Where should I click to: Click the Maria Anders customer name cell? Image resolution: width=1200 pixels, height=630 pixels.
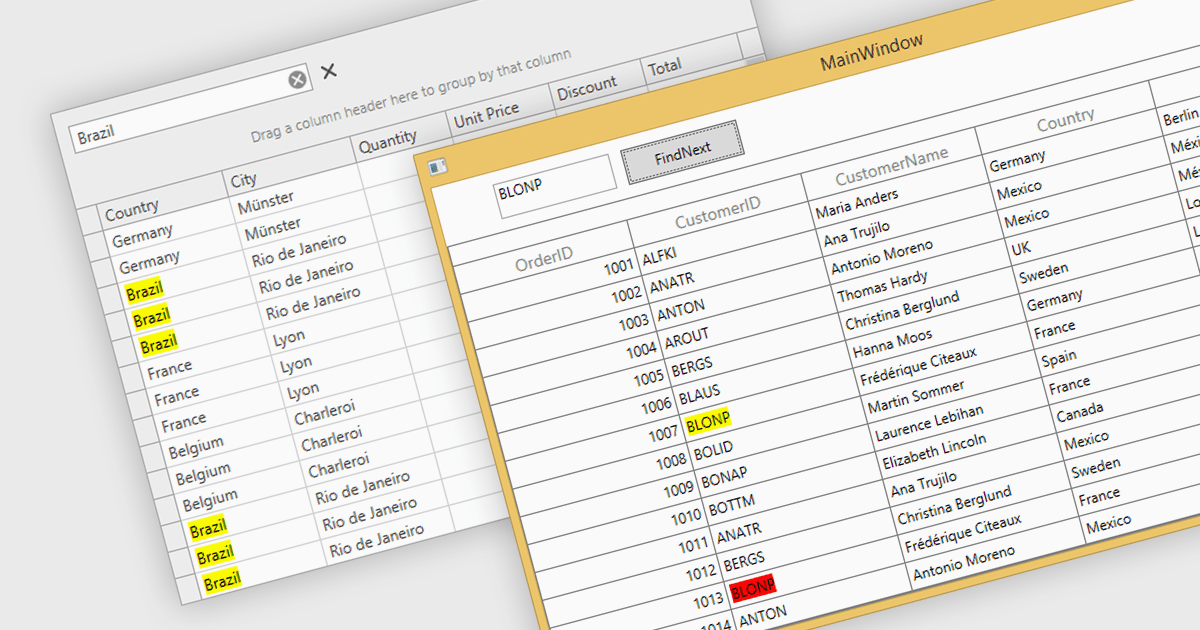pyautogui.click(x=856, y=204)
